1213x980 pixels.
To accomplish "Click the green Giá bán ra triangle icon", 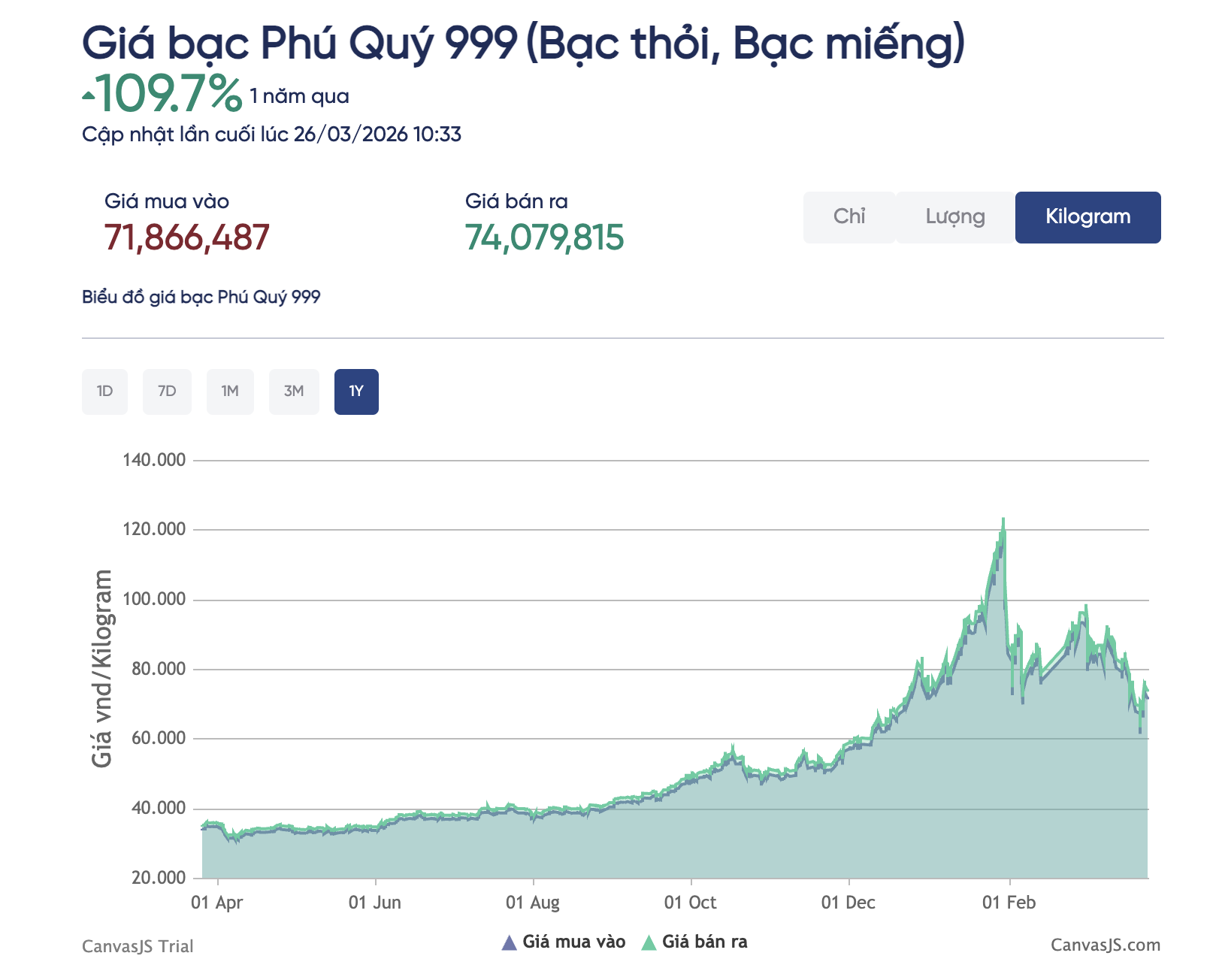I will point(647,941).
